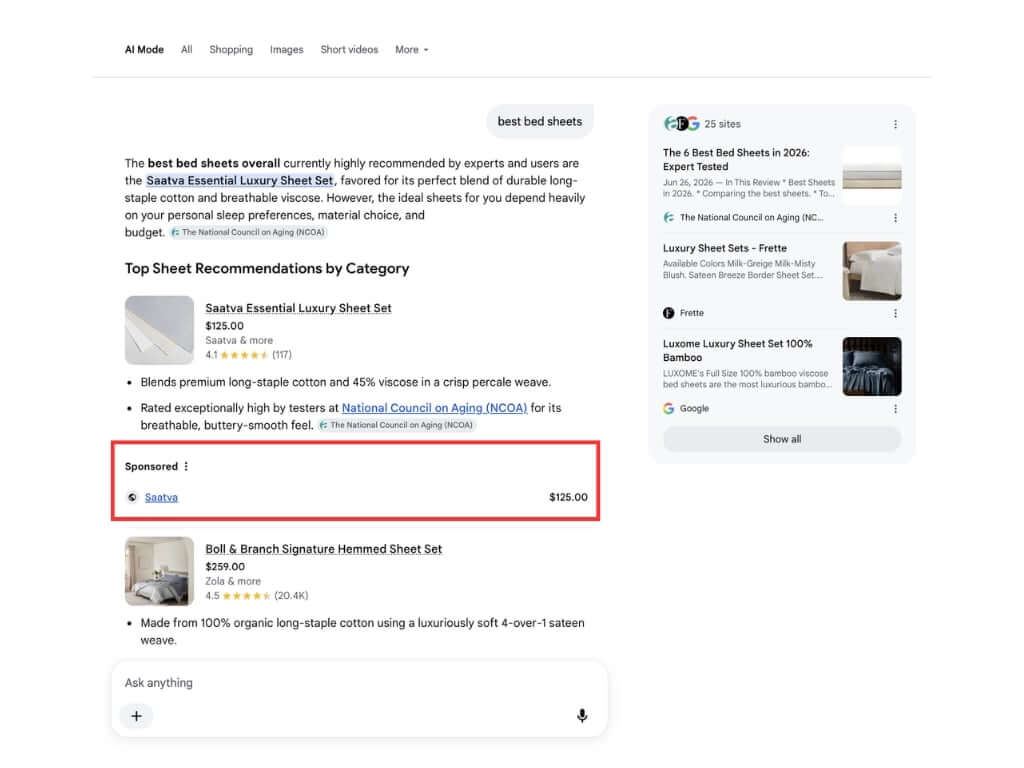Follow the National Council on Aging (NCOA) link
This screenshot has height=768, width=1024.
coord(434,408)
